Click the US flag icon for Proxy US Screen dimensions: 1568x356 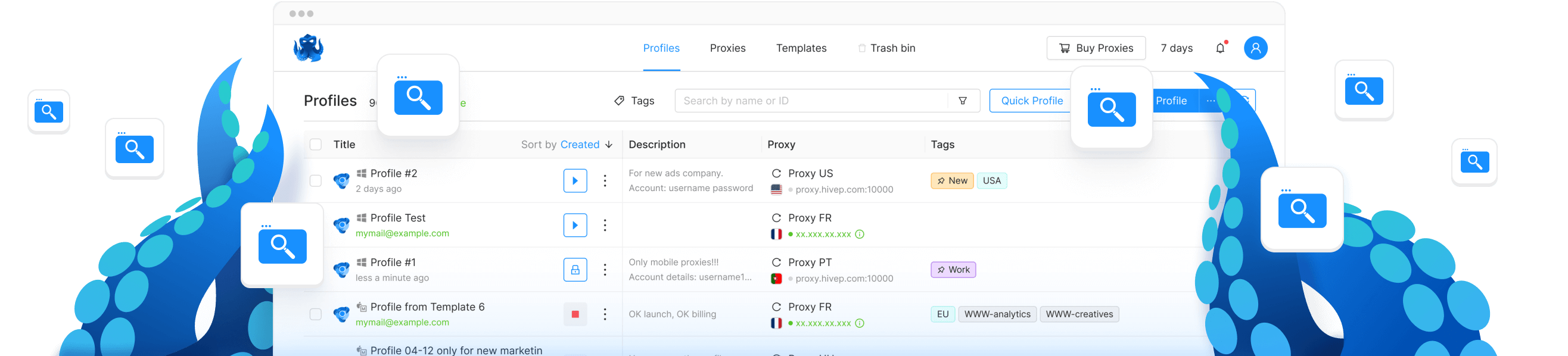pyautogui.click(x=776, y=189)
